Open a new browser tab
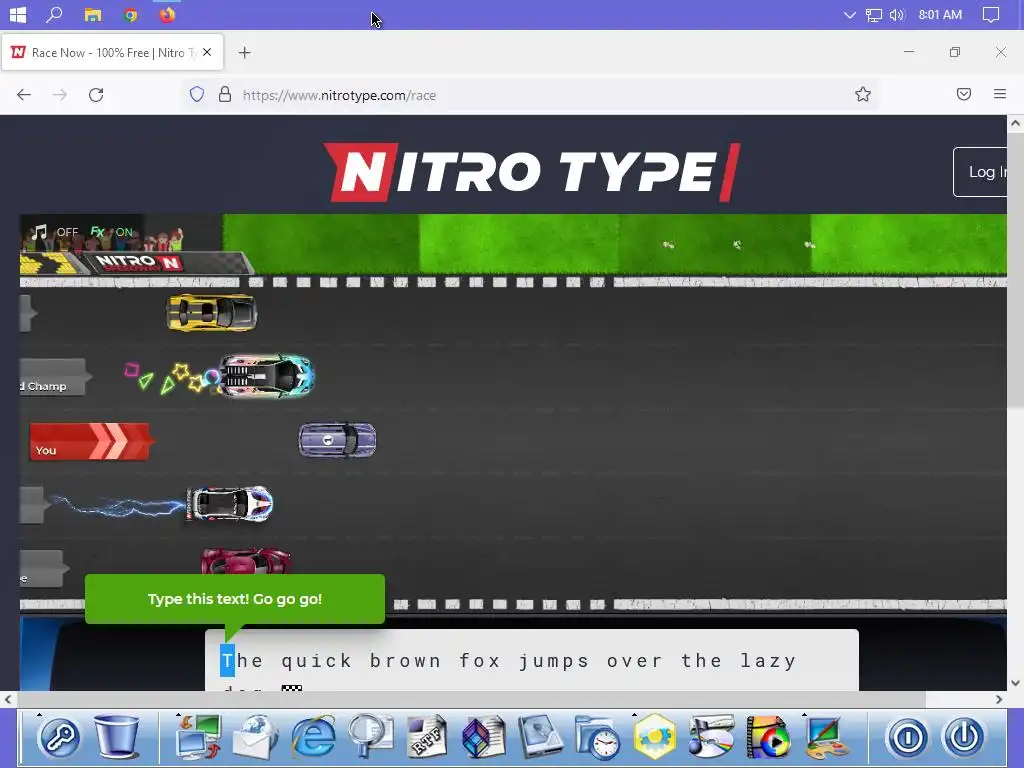Image resolution: width=1024 pixels, height=768 pixels. [x=244, y=53]
